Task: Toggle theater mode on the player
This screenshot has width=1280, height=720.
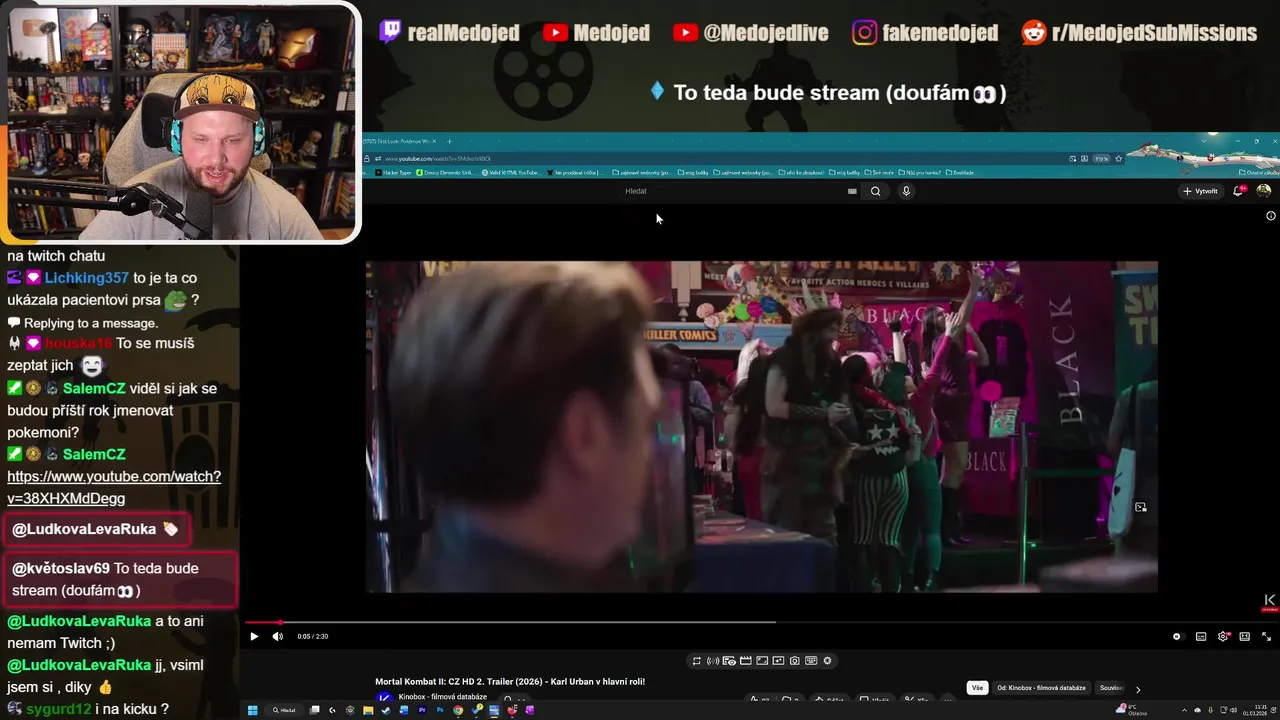Action: click(1245, 636)
